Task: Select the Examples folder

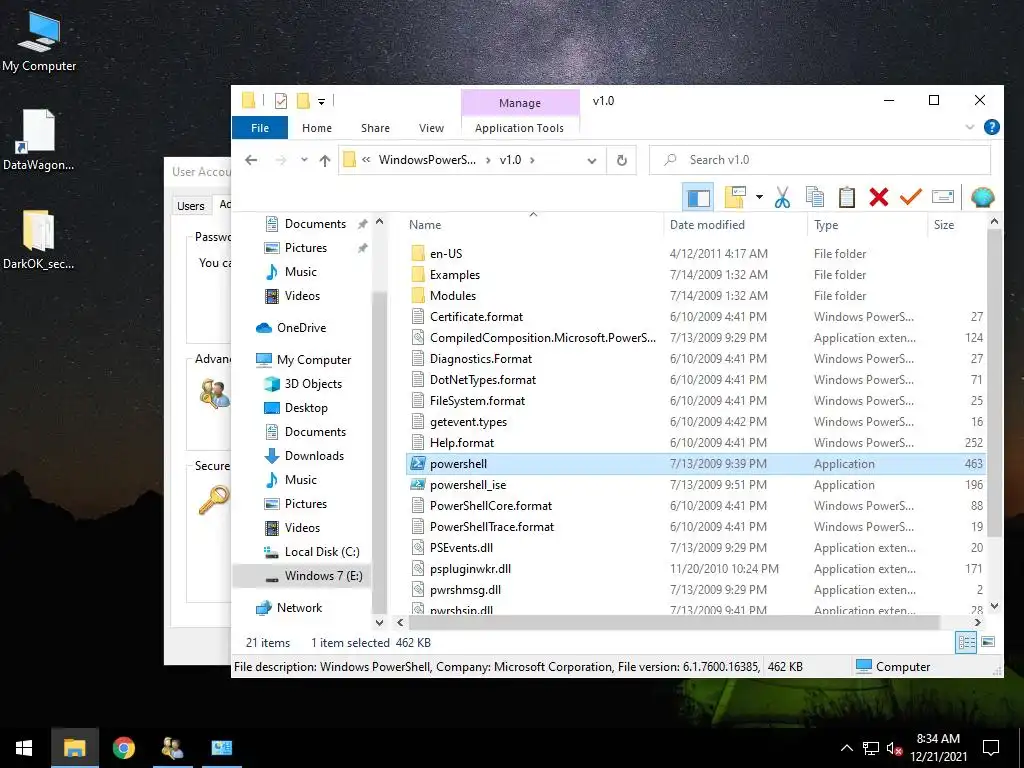Action: 455,275
